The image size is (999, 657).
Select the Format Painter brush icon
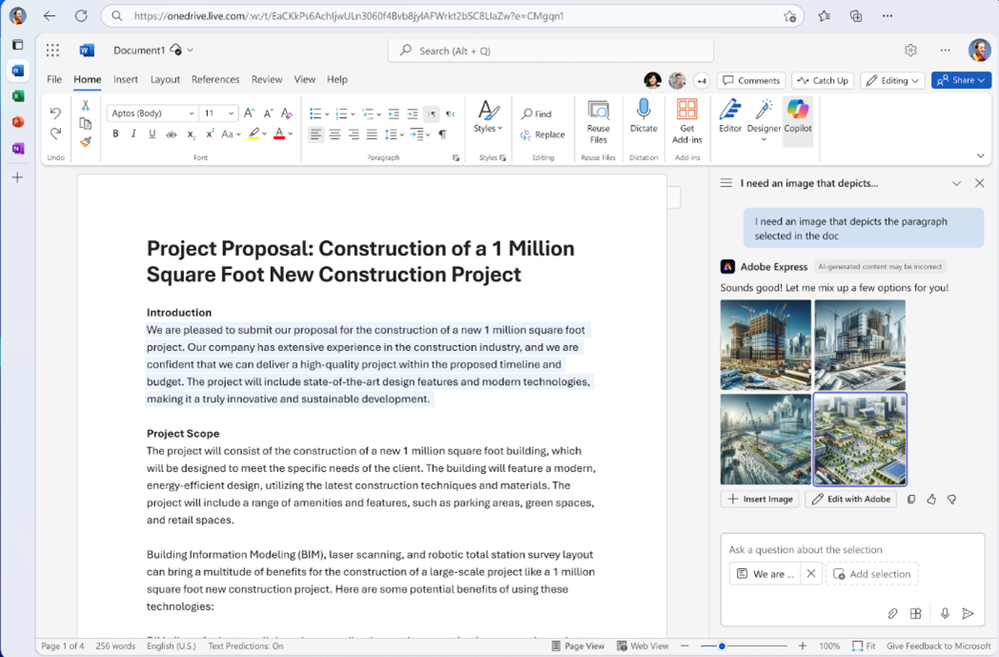pyautogui.click(x=86, y=142)
